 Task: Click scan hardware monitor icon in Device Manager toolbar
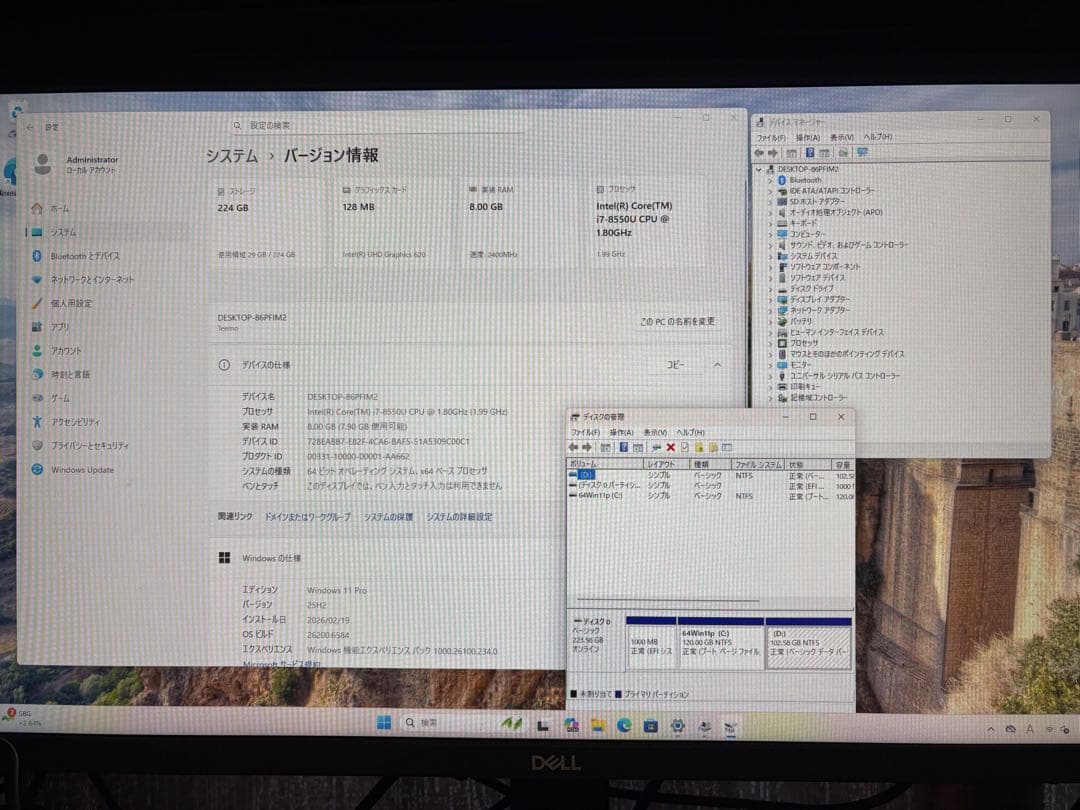point(862,153)
